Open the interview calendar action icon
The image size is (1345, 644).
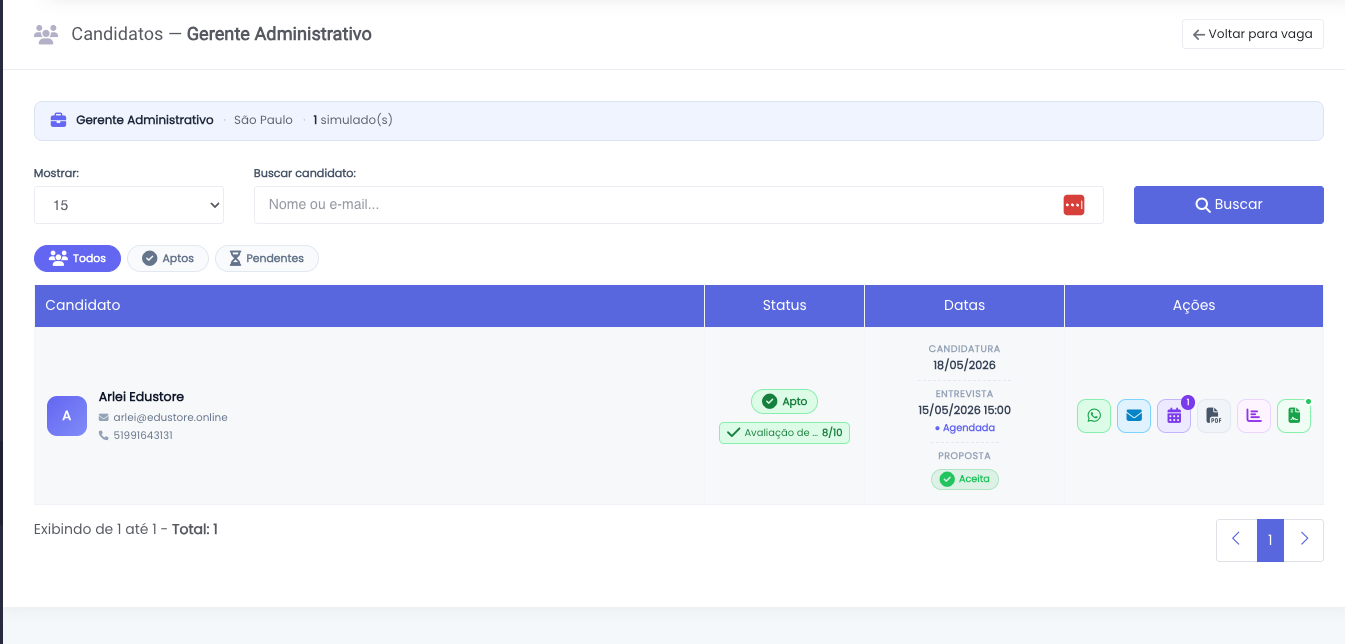[1174, 416]
